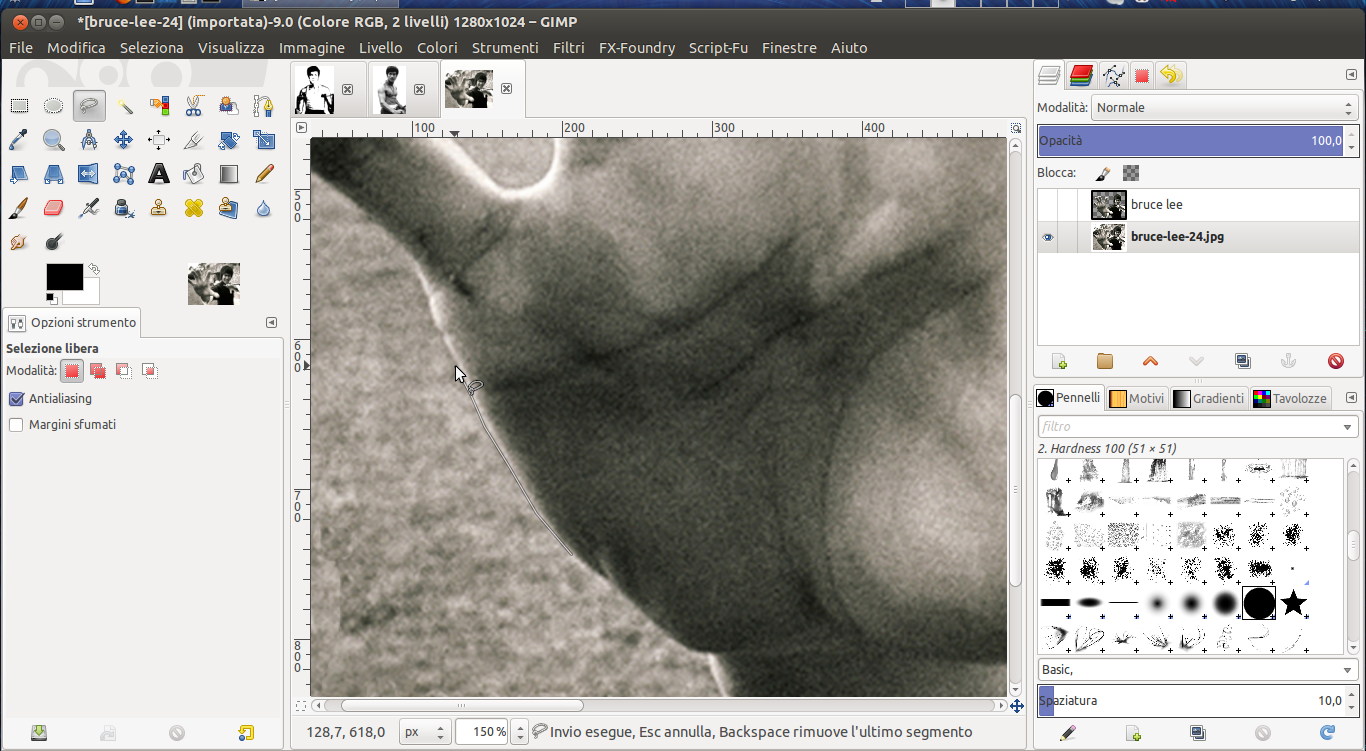Open the brush filter dropdown arrow
Image resolution: width=1366 pixels, height=751 pixels.
point(1349,427)
